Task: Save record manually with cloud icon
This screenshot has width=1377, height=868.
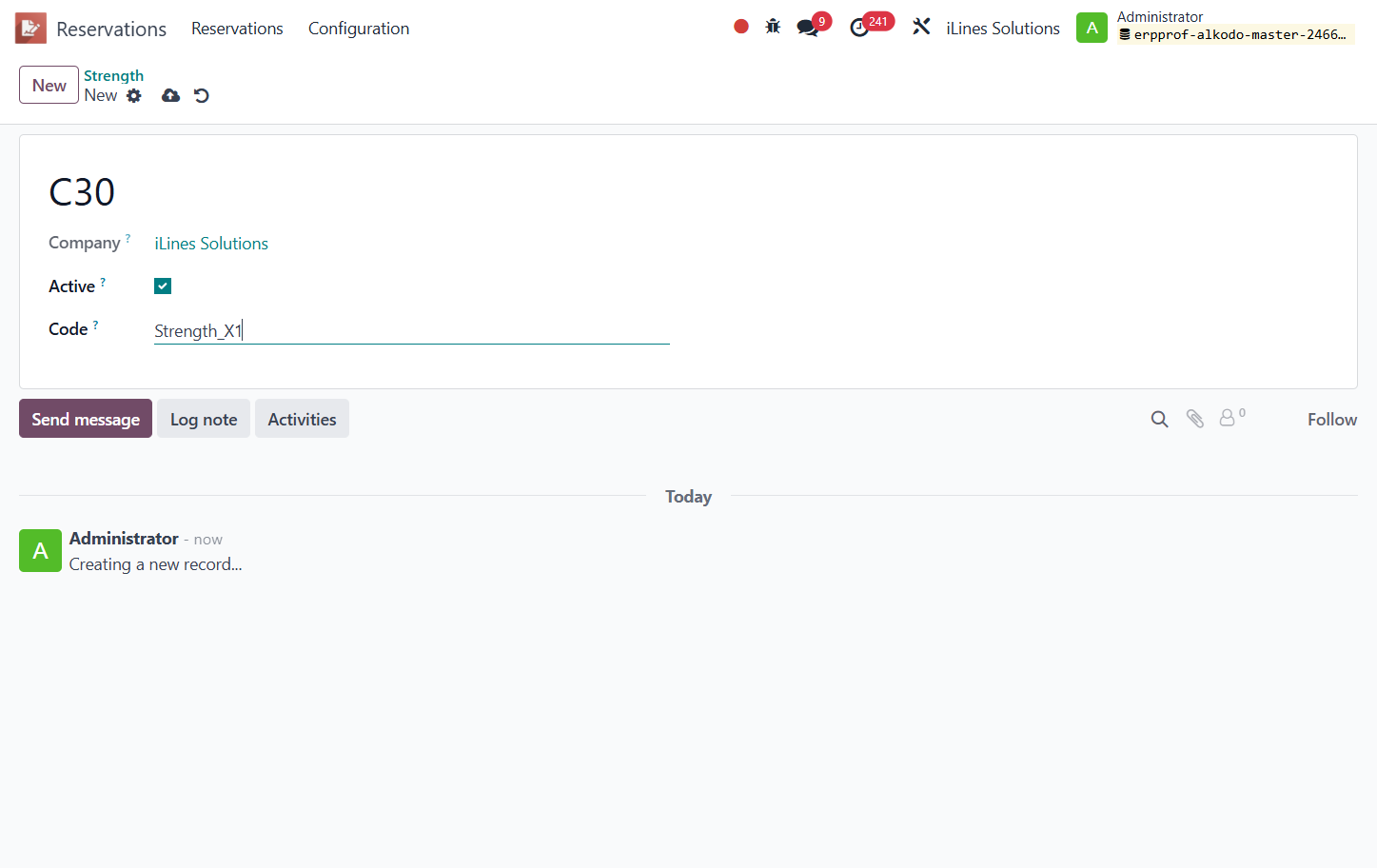Action: click(170, 95)
